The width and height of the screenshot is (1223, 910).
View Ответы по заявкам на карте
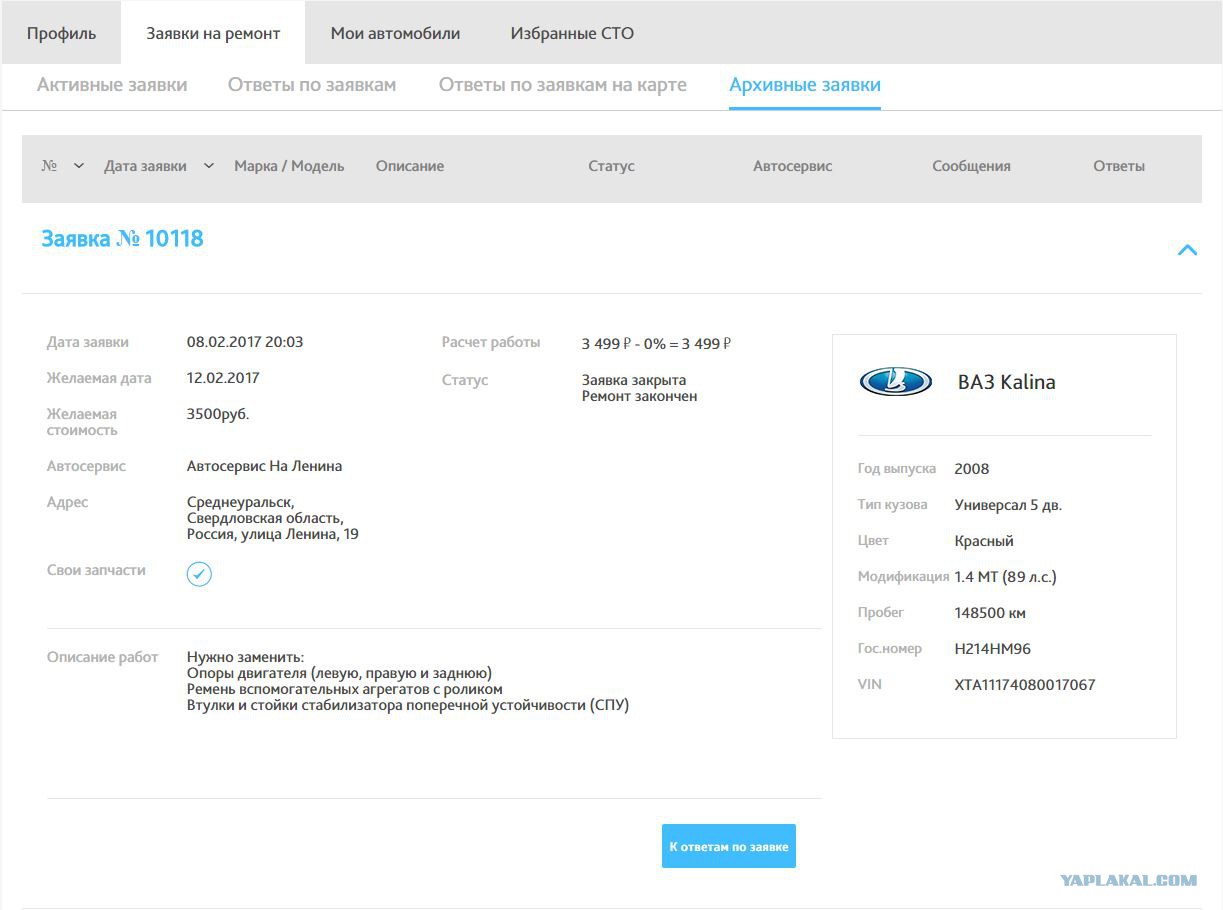563,85
